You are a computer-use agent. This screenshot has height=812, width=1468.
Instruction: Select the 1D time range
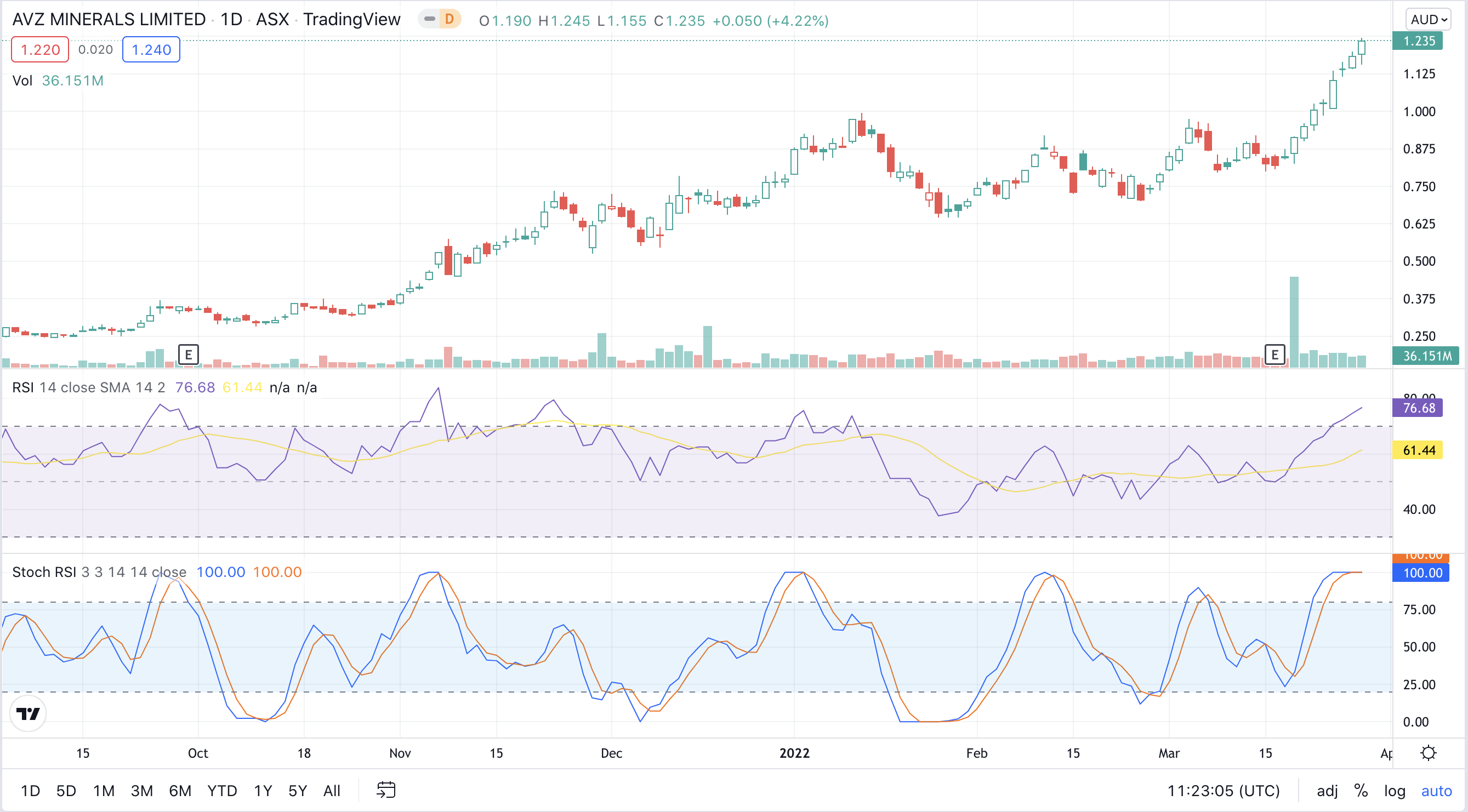(30, 791)
